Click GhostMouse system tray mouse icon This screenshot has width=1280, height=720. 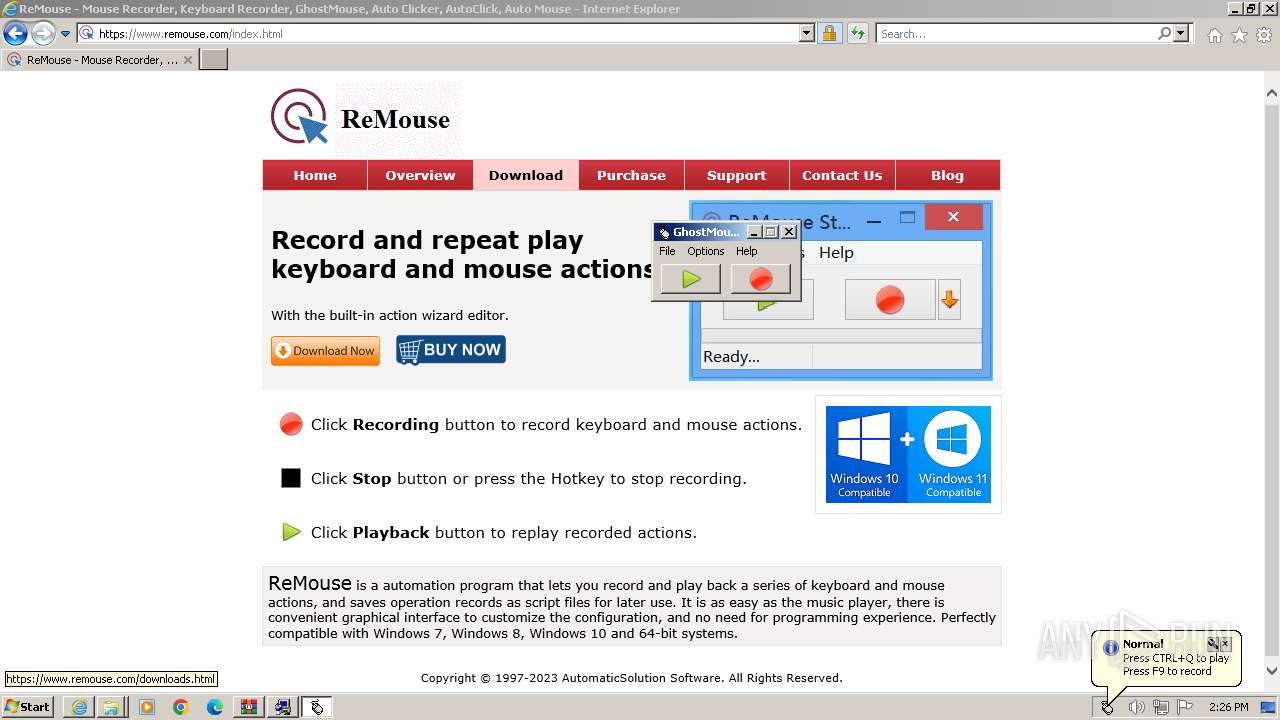[x=1108, y=707]
